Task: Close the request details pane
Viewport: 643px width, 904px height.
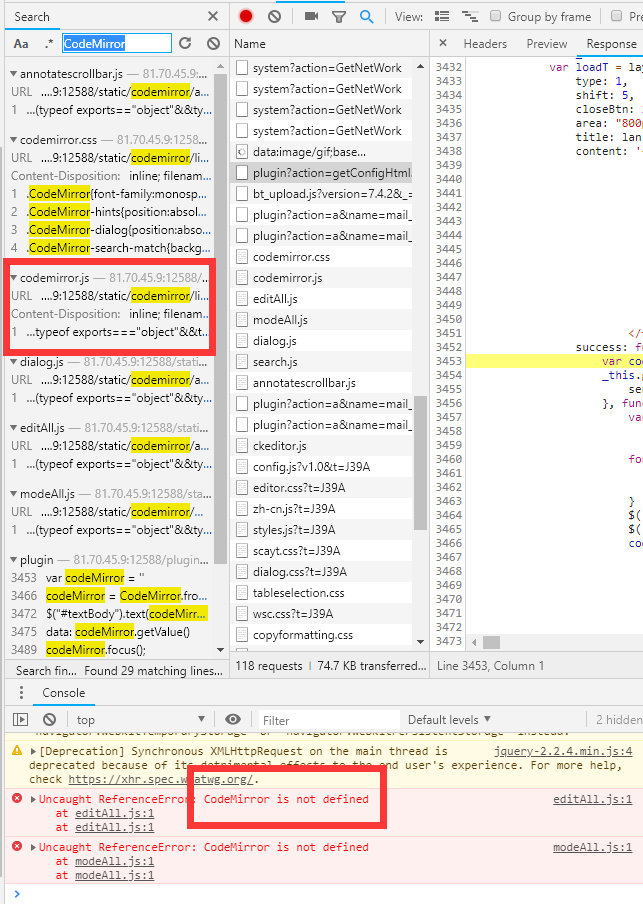Action: [x=443, y=43]
